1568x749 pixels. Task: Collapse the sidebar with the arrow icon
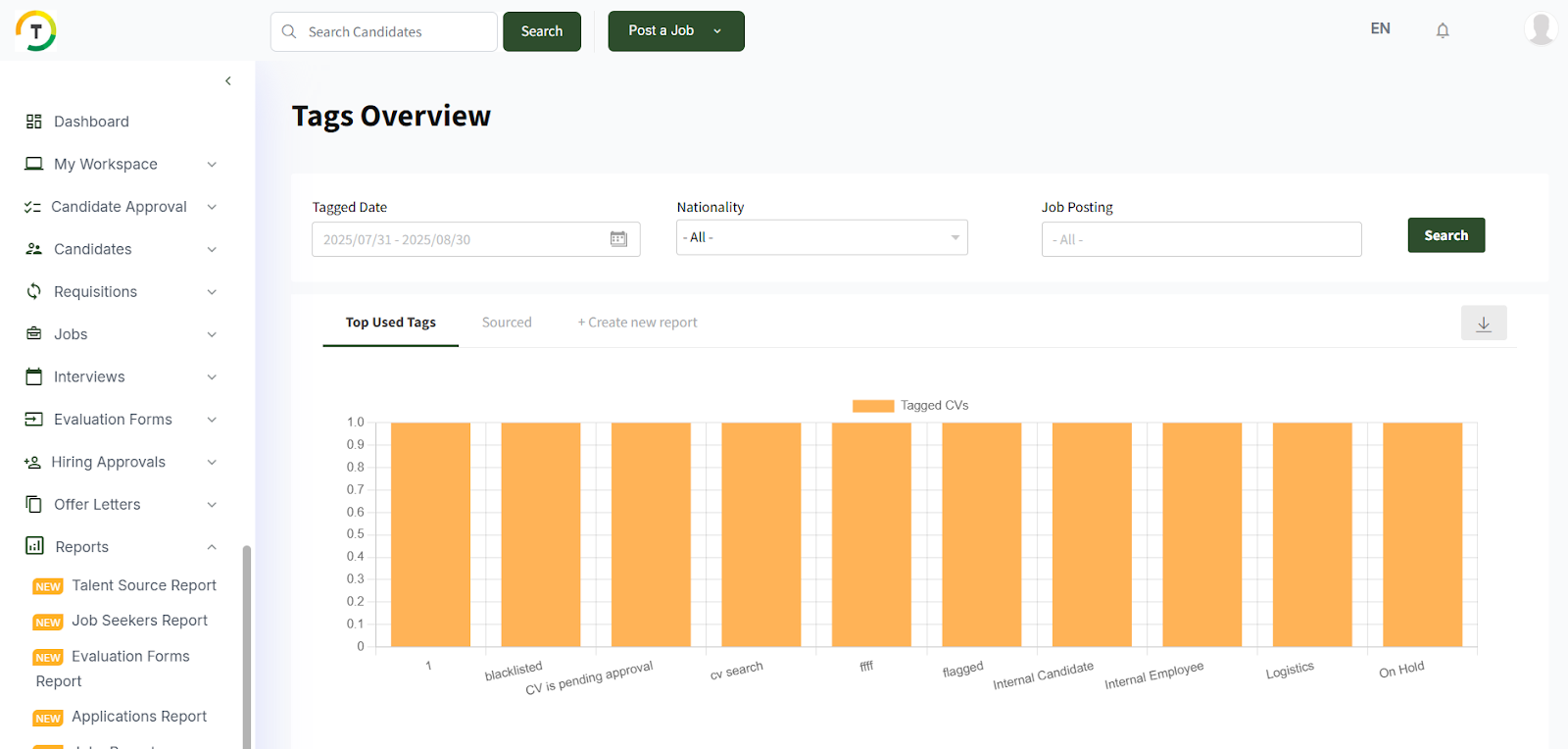228,81
